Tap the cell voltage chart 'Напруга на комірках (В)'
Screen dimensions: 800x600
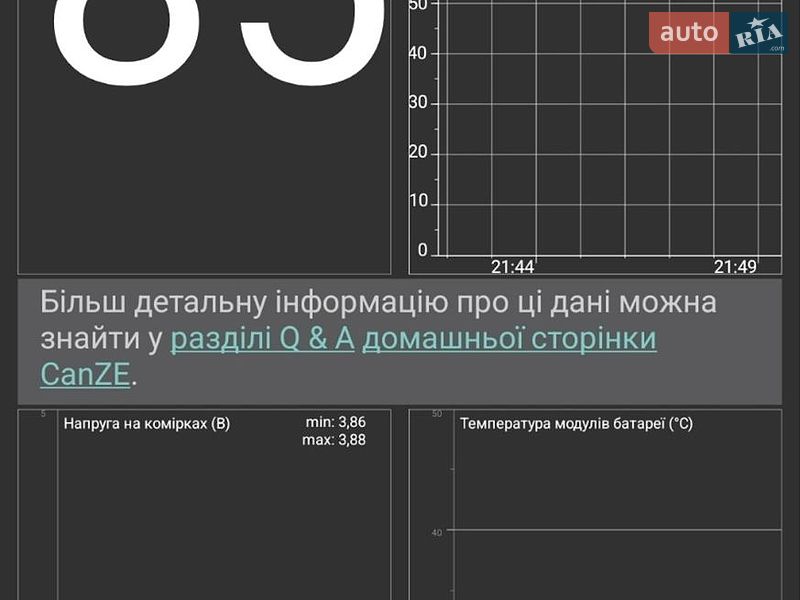point(204,505)
